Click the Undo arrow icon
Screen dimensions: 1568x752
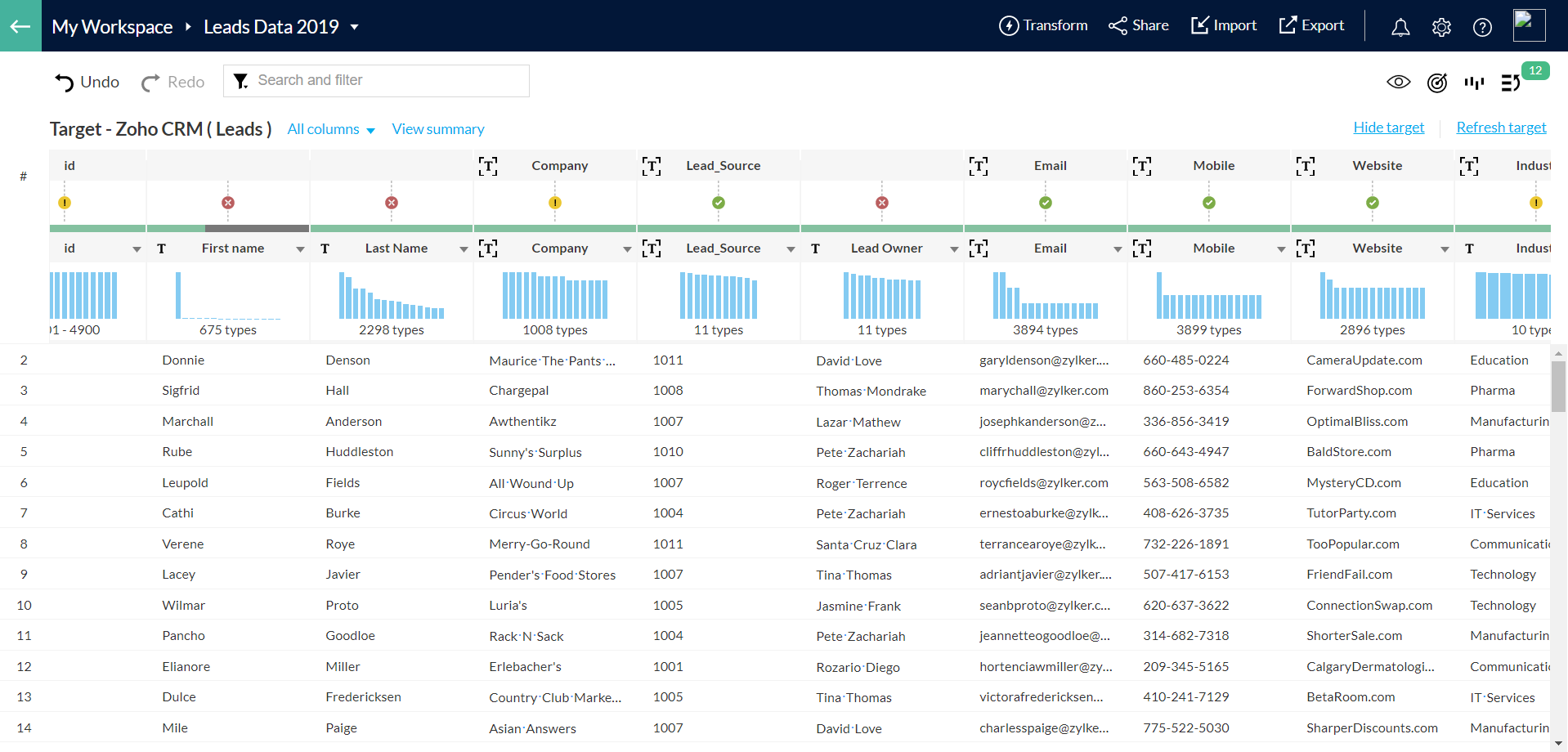point(64,83)
